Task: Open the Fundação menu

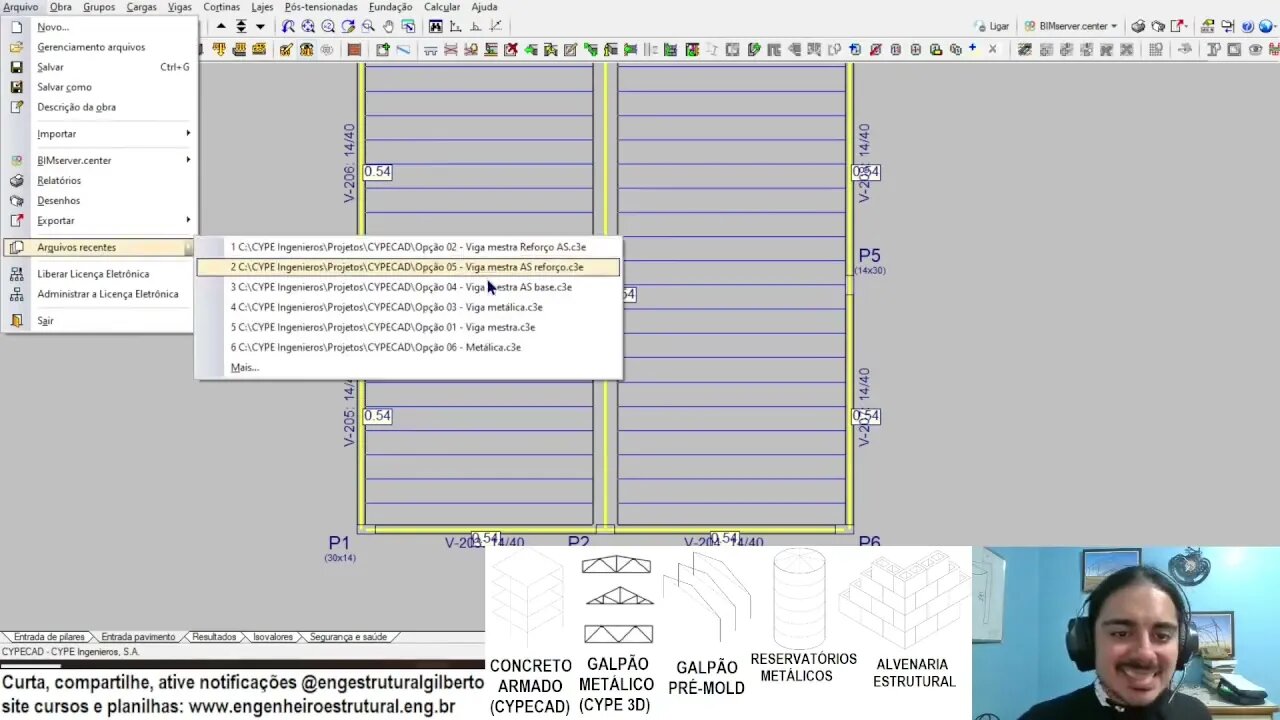Action: point(390,7)
